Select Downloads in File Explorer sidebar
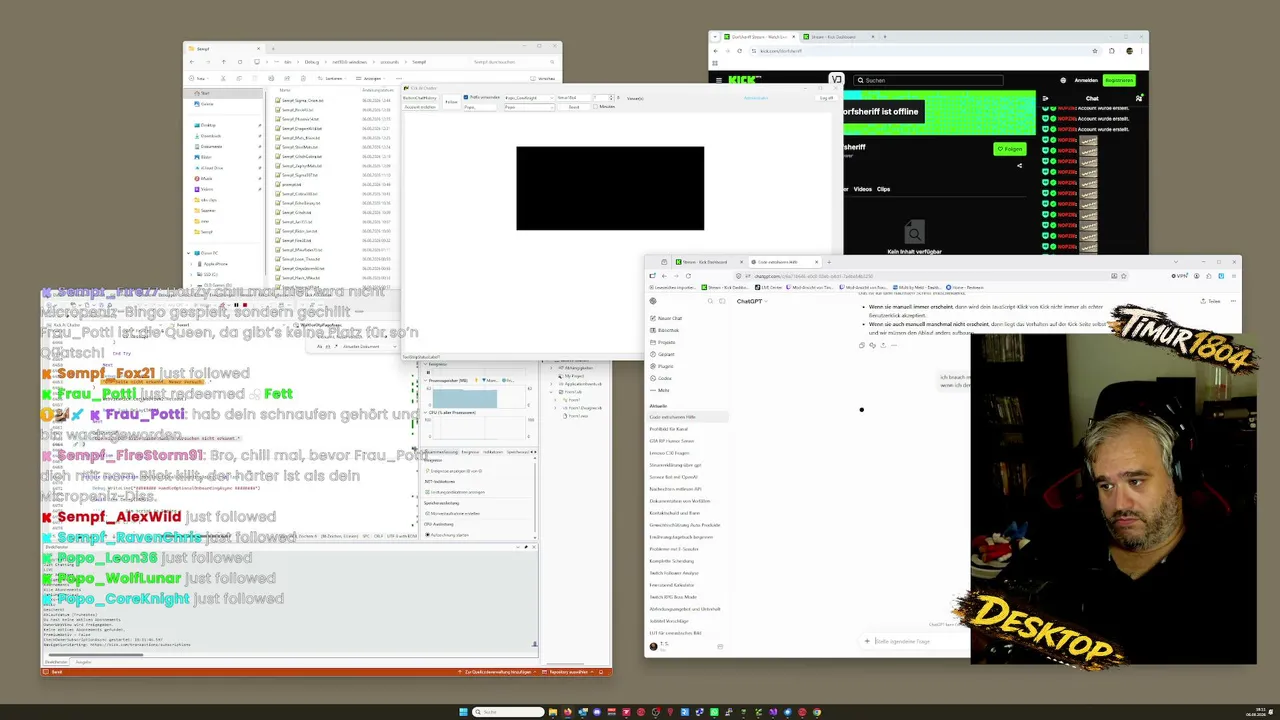 point(210,136)
